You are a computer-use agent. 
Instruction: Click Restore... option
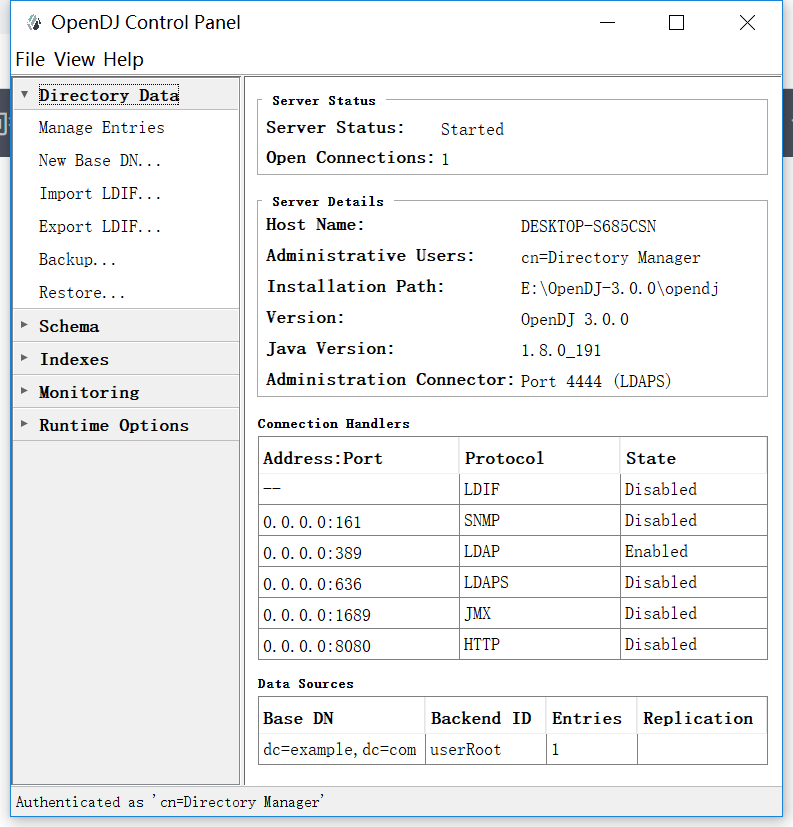click(82, 292)
